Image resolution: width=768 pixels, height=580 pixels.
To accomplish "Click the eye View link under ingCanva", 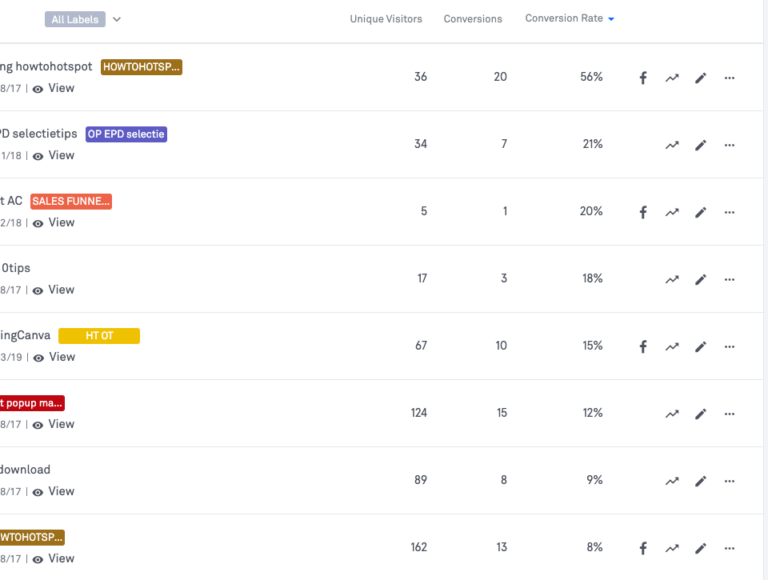I will click(54, 357).
